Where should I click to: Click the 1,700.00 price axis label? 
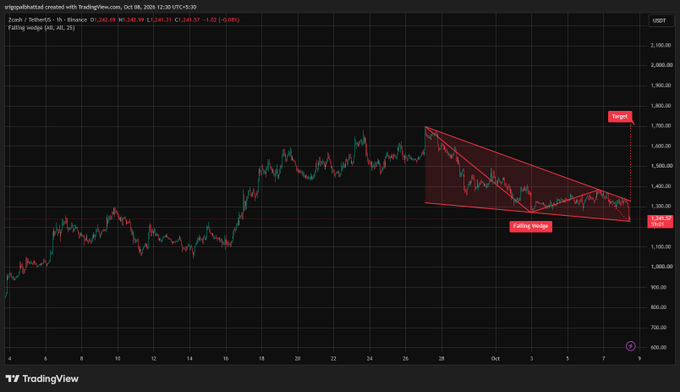(x=661, y=126)
